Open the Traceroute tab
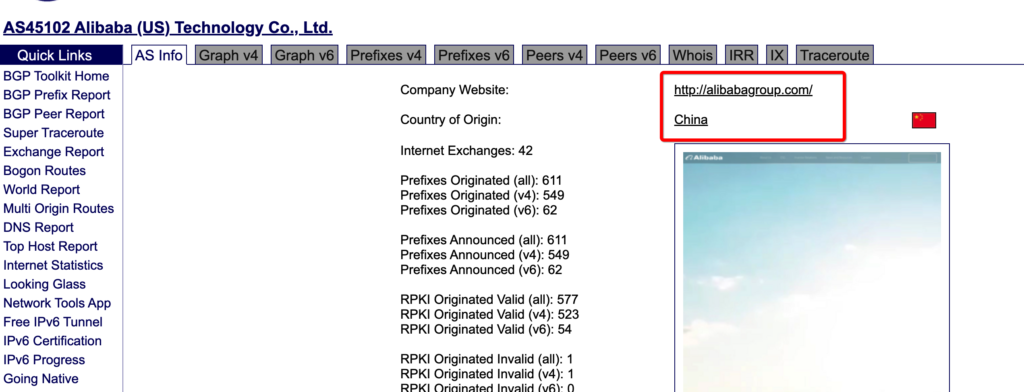 835,56
